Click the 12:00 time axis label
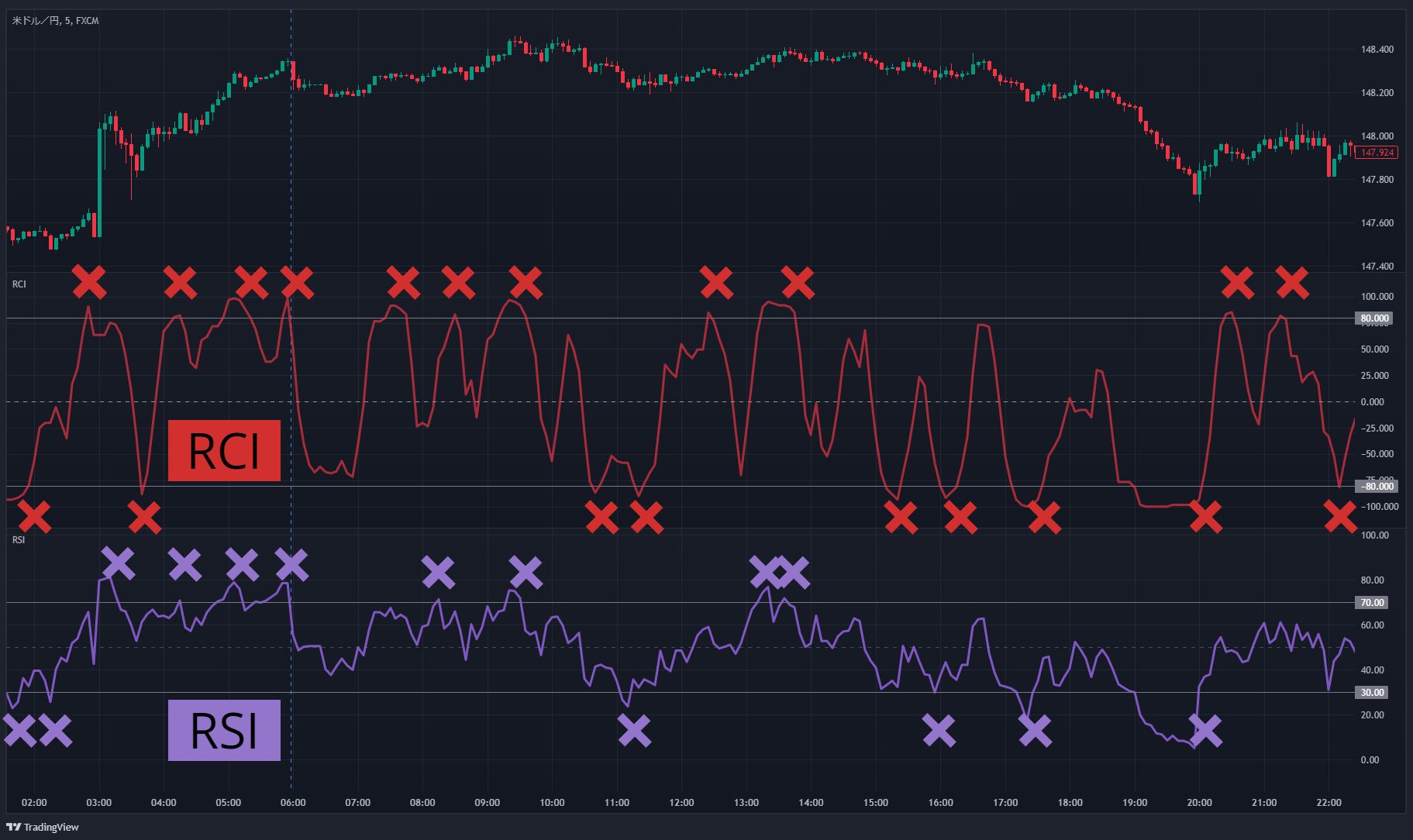 [x=681, y=803]
